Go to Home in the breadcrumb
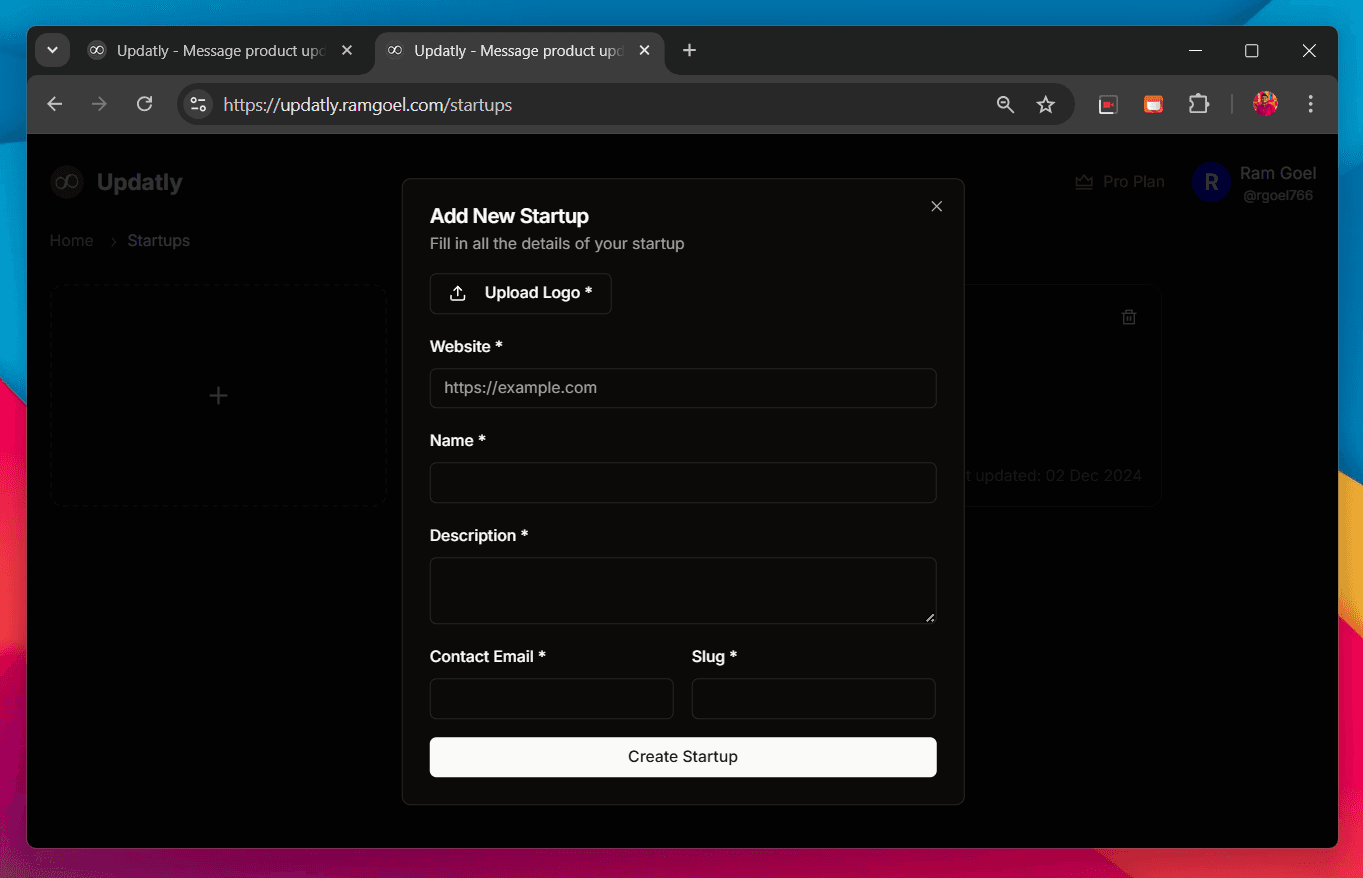The height and width of the screenshot is (878, 1363). (72, 241)
